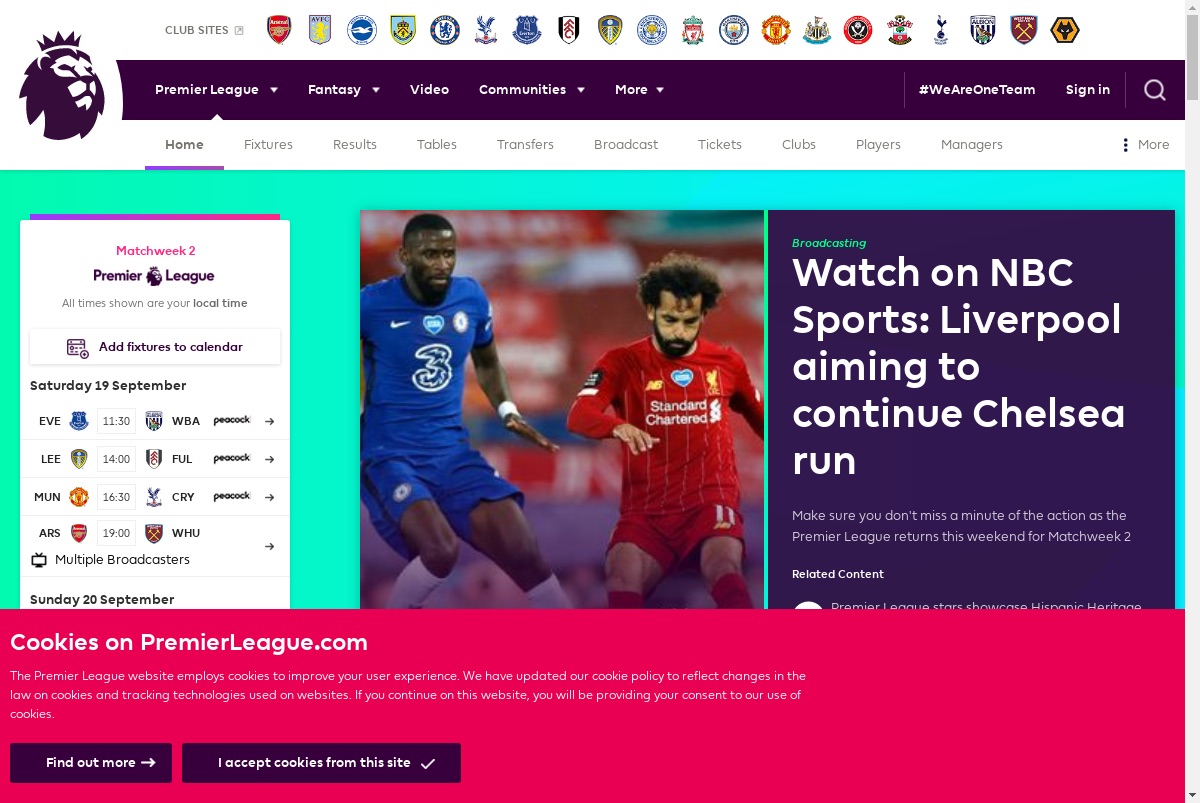This screenshot has width=1200, height=803.
Task: Select the Home tab
Action: (184, 145)
